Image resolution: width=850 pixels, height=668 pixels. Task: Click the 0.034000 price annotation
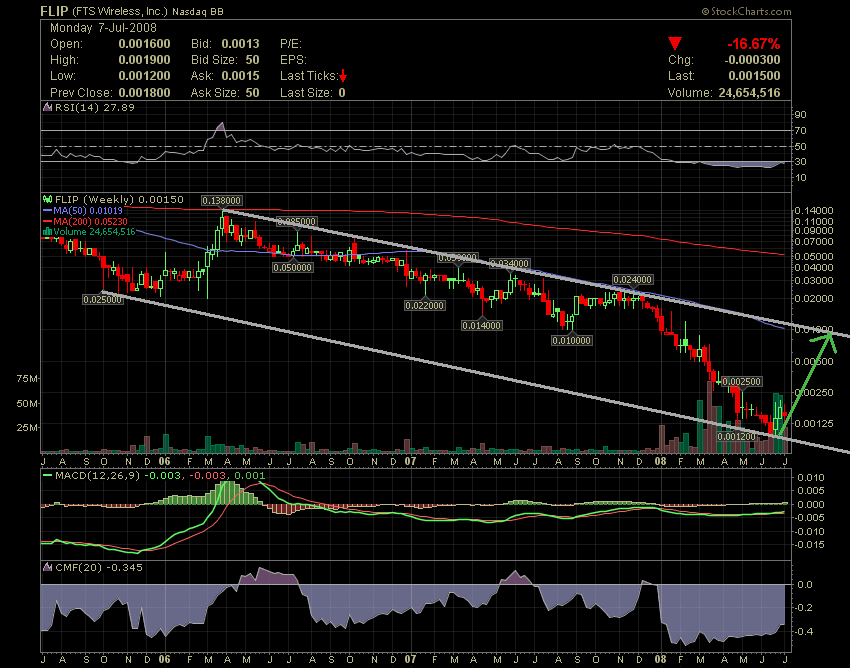(510, 264)
